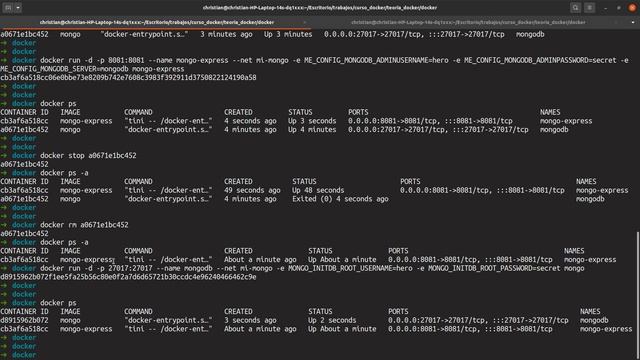The height and width of the screenshot is (360, 640).
Task: Click the last 'docker ps' command at bottom
Action: [58, 303]
